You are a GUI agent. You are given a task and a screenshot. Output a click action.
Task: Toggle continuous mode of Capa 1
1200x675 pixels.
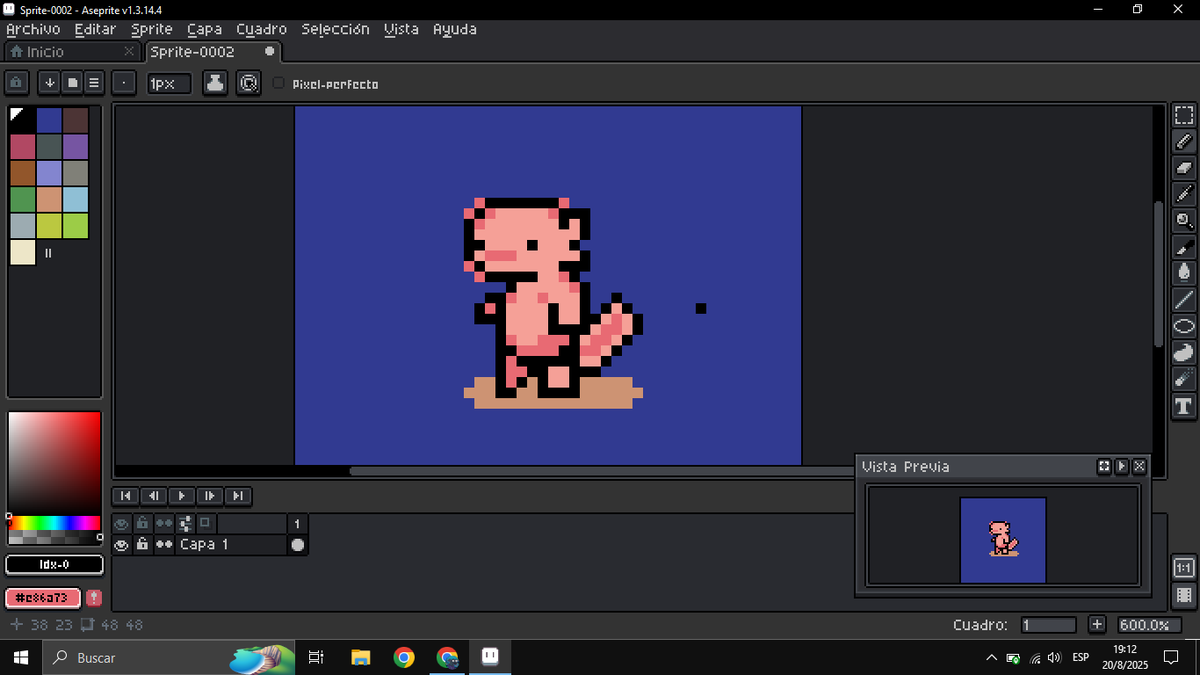[164, 544]
